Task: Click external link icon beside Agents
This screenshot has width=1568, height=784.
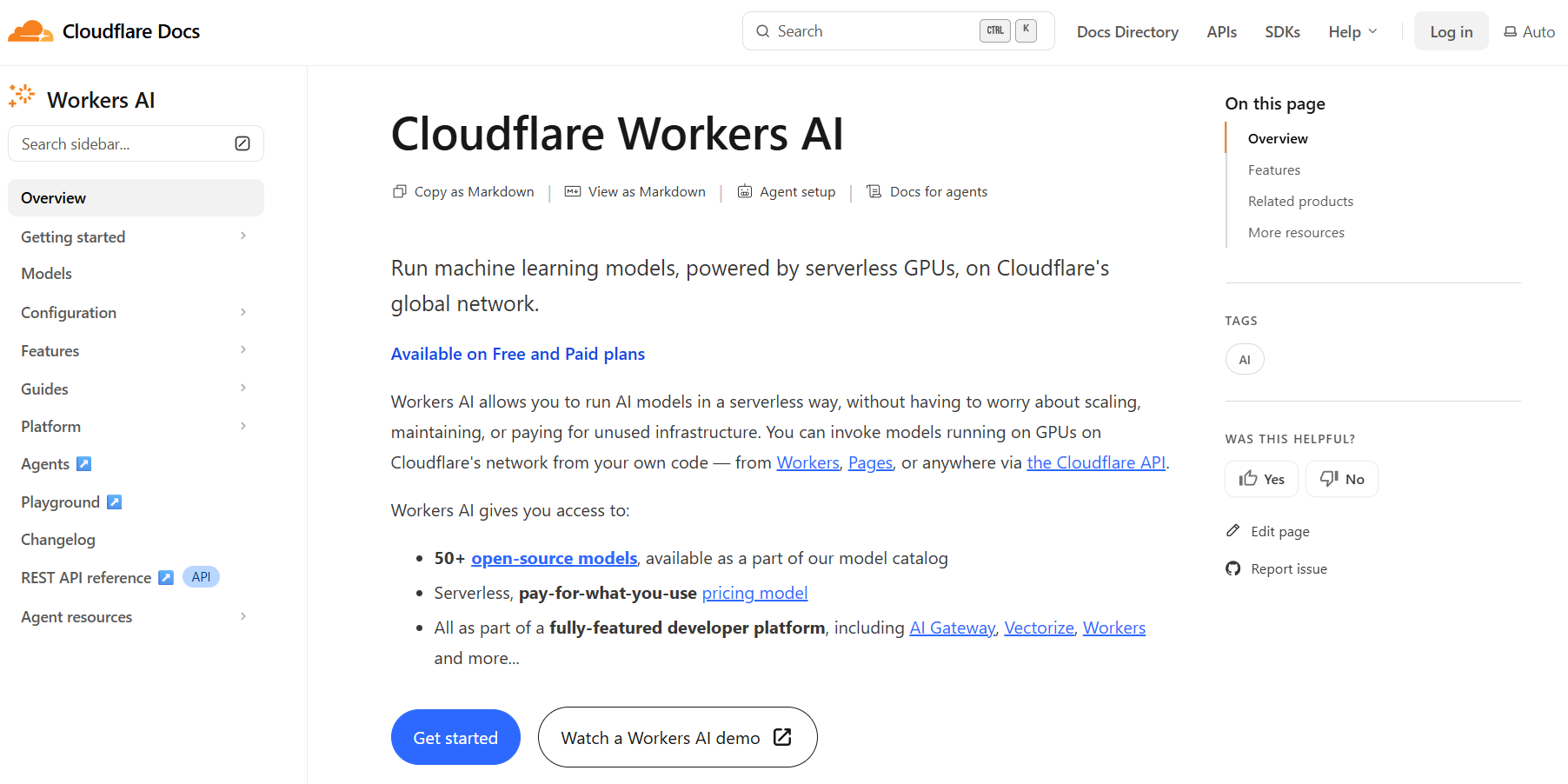Action: point(84,464)
